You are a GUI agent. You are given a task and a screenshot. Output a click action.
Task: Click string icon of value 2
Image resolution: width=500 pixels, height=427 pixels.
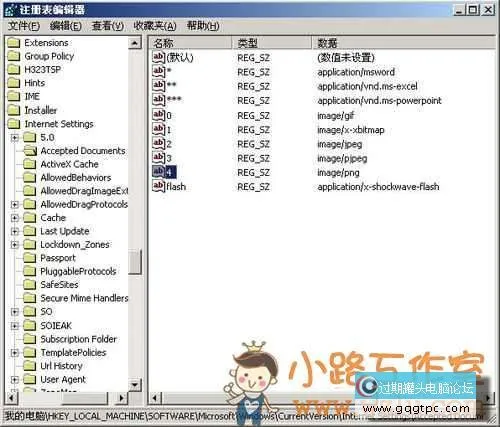click(x=158, y=143)
